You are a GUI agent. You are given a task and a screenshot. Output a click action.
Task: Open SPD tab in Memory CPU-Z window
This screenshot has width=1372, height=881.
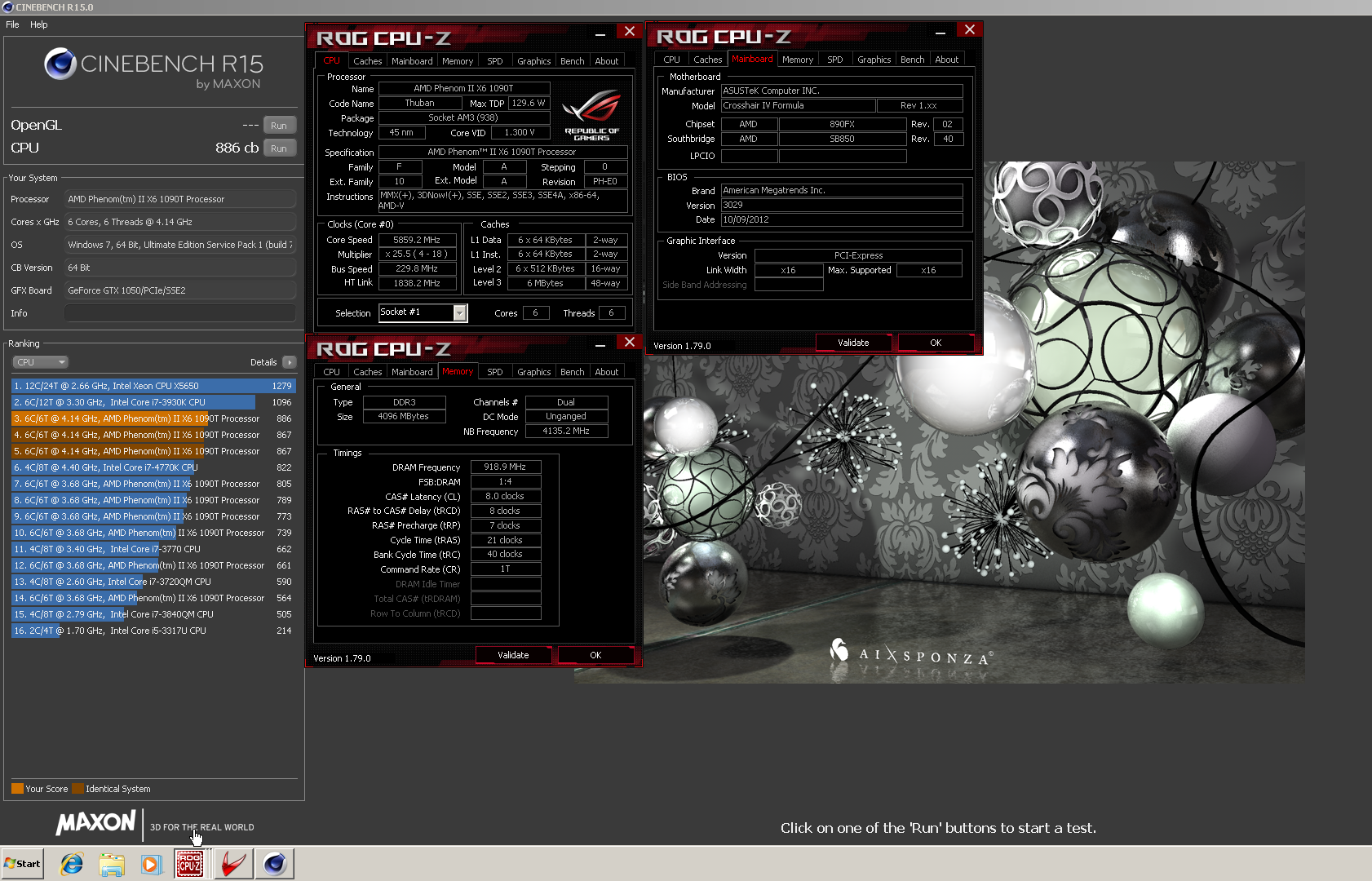[495, 372]
